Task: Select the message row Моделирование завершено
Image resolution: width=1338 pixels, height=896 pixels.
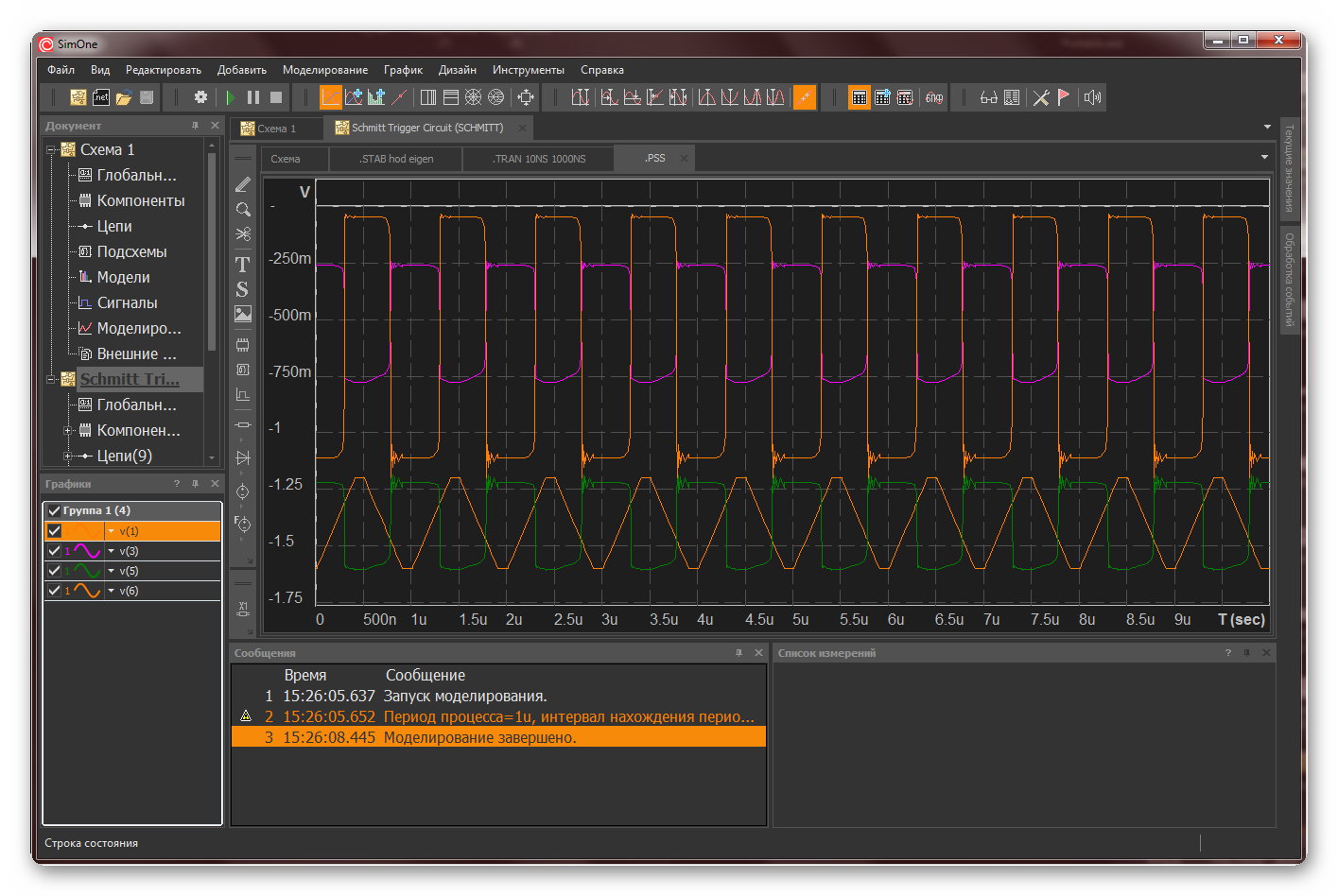Action: tap(498, 737)
